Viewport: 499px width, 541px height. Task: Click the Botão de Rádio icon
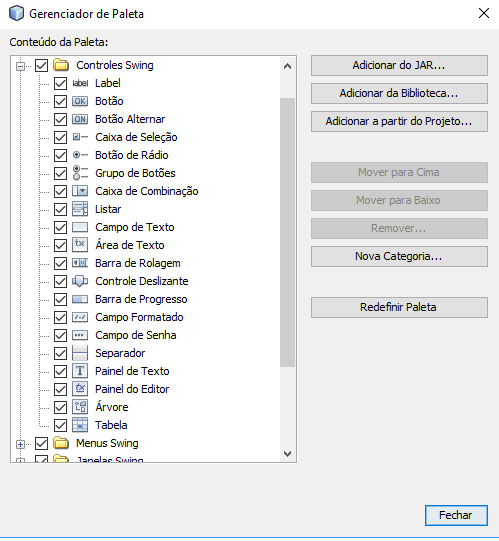point(80,155)
